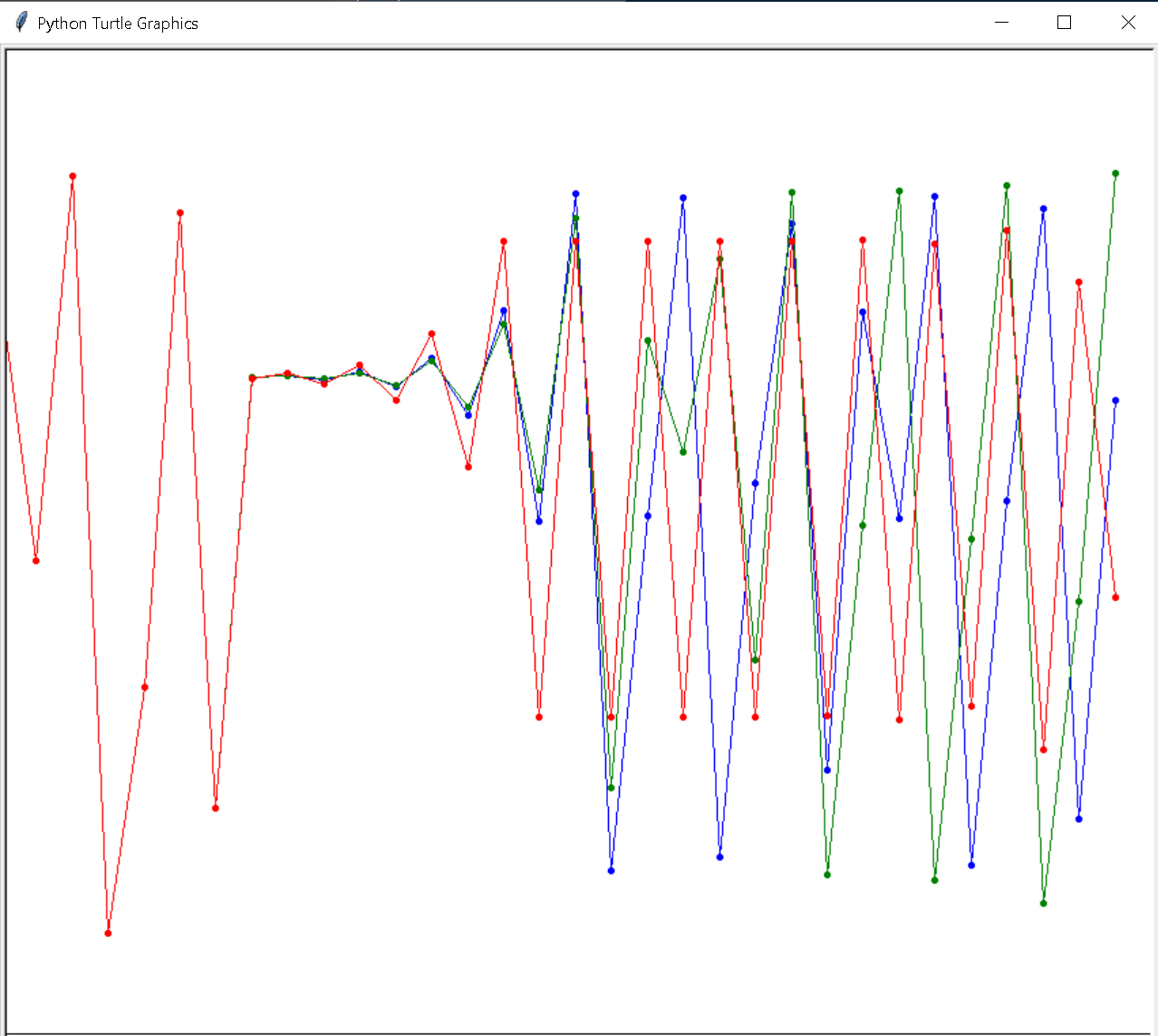
Task: Select the rightmost blue data point
Action: tap(1115, 400)
